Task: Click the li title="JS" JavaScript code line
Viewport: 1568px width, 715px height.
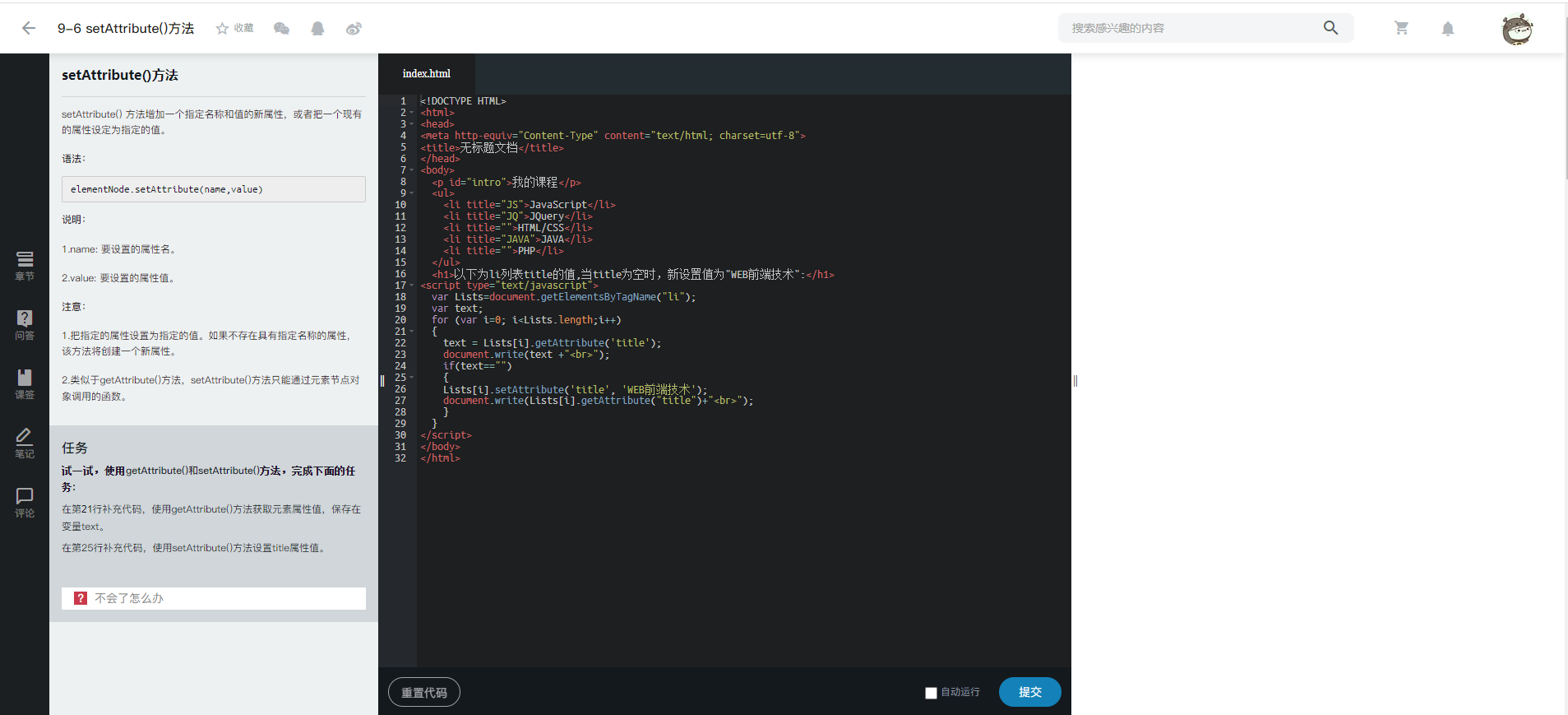Action: (530, 205)
